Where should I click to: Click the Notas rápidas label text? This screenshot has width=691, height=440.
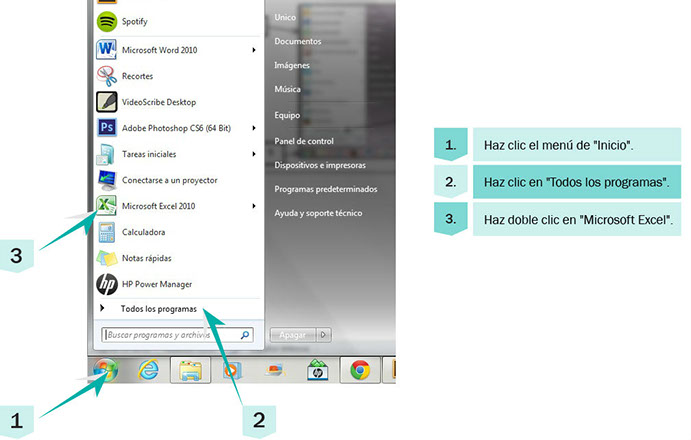pos(146,258)
